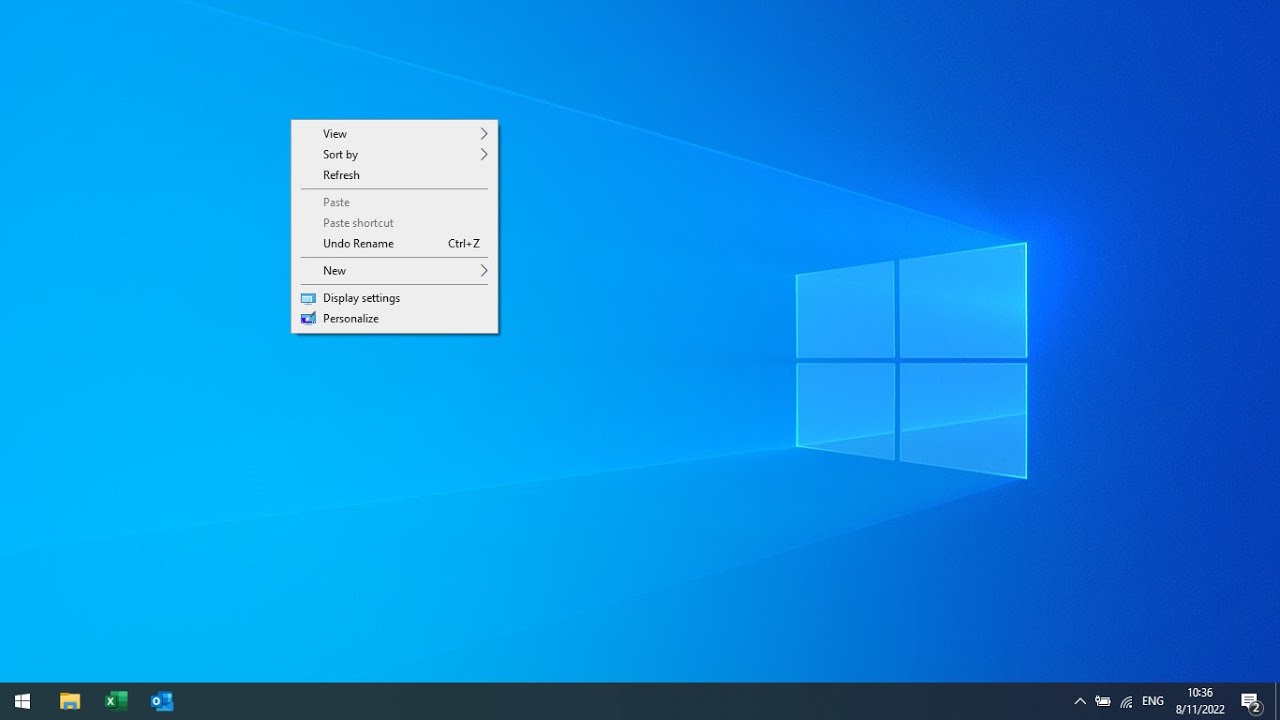This screenshot has height=720, width=1280.
Task: Open the Windows Start menu
Action: (x=23, y=701)
